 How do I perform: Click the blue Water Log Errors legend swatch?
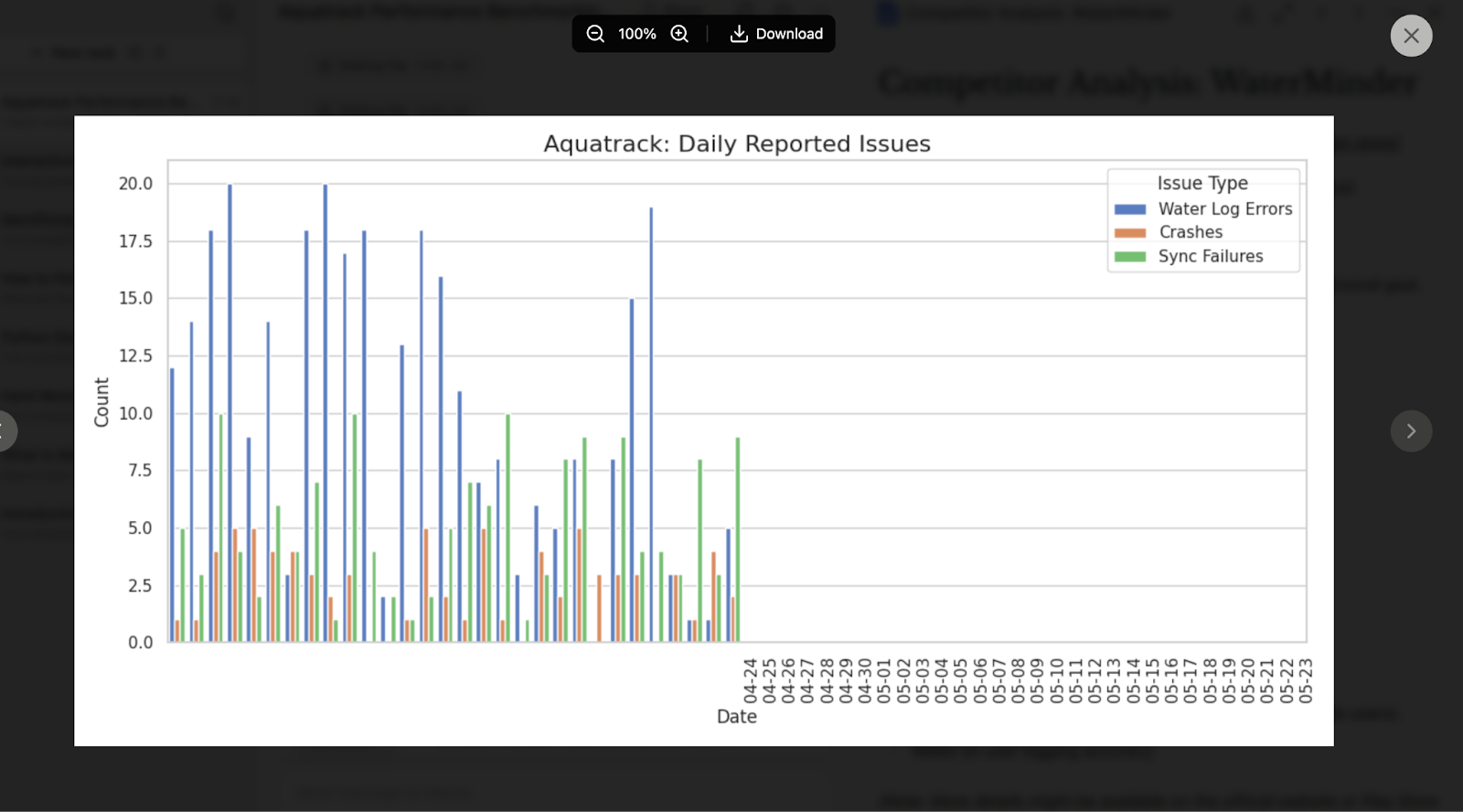pos(1130,209)
